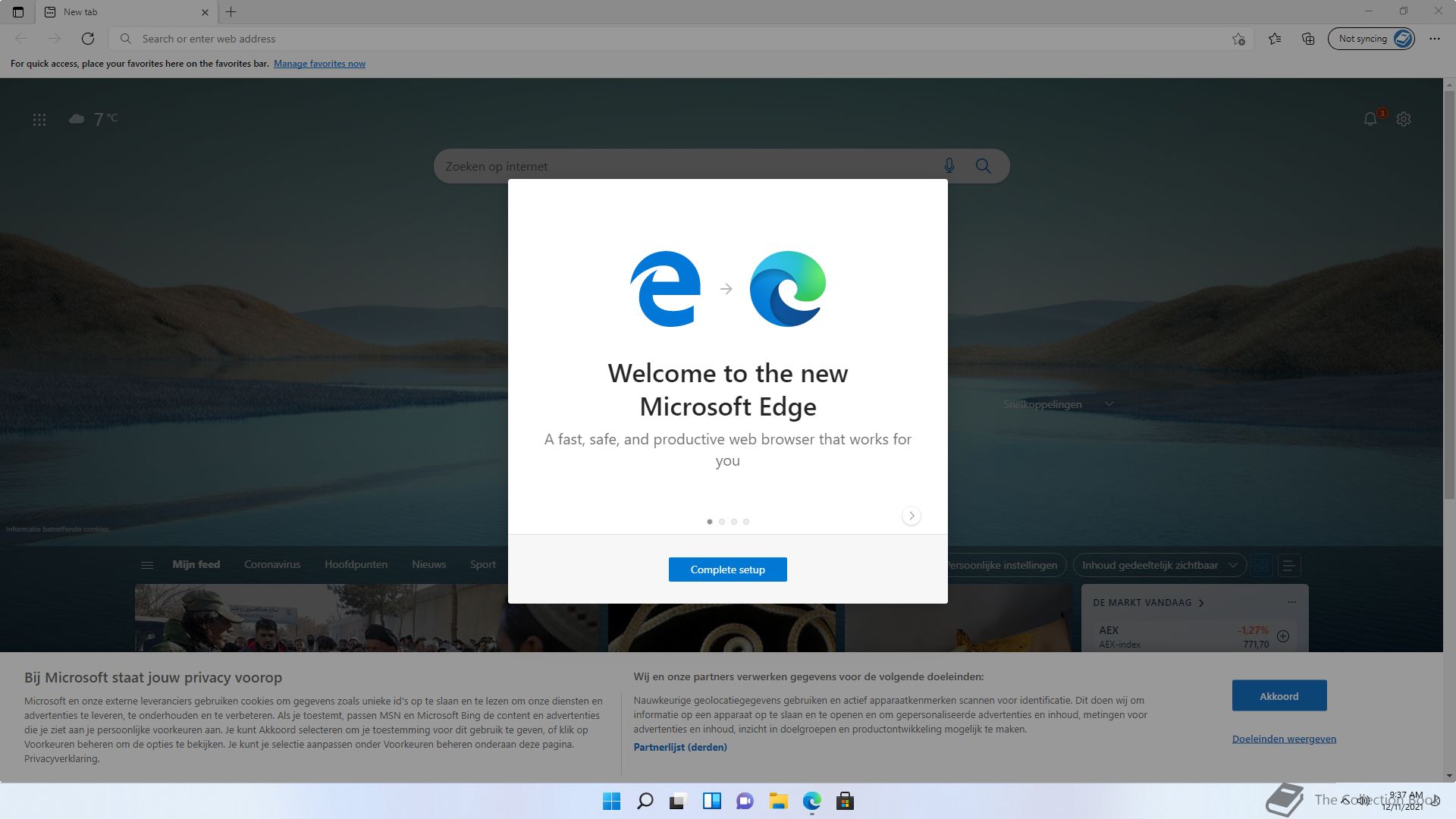Click the web search magnifier icon
Screen dimensions: 1456x819
[x=984, y=166]
